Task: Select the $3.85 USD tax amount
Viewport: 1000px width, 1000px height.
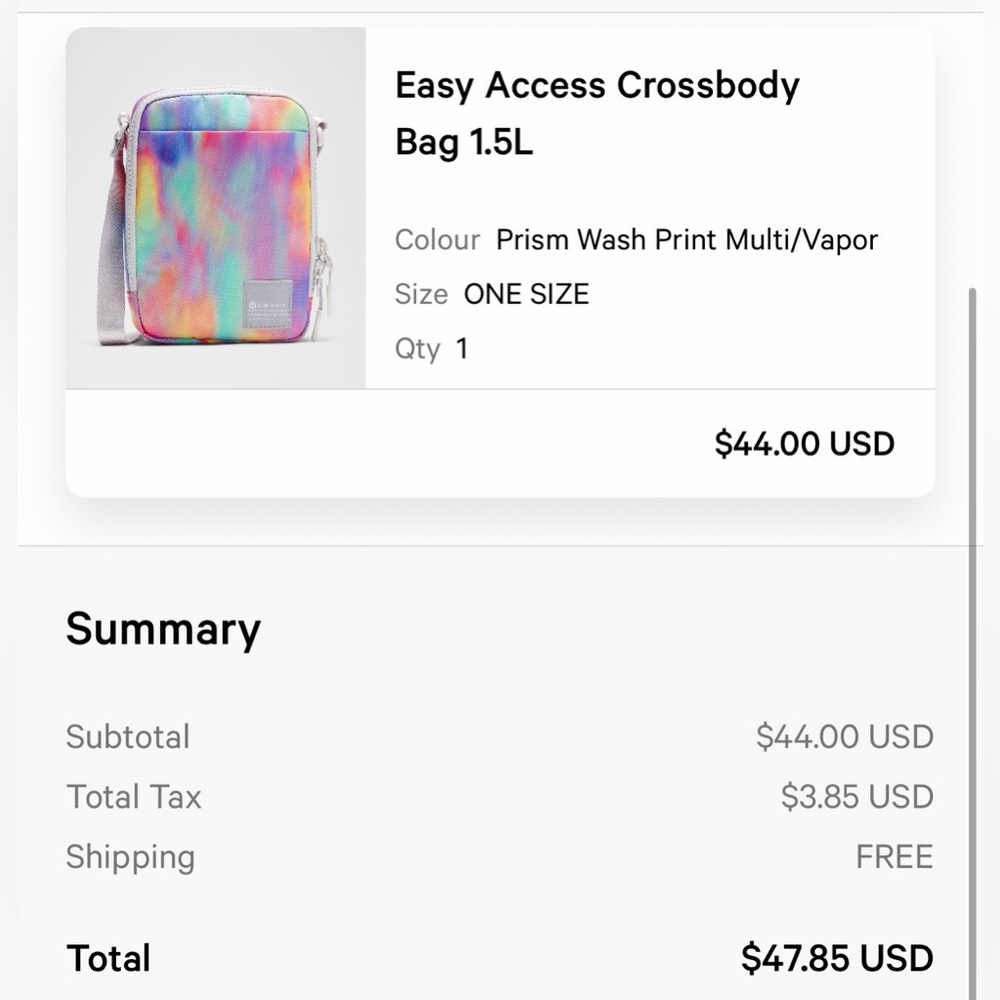Action: 855,797
